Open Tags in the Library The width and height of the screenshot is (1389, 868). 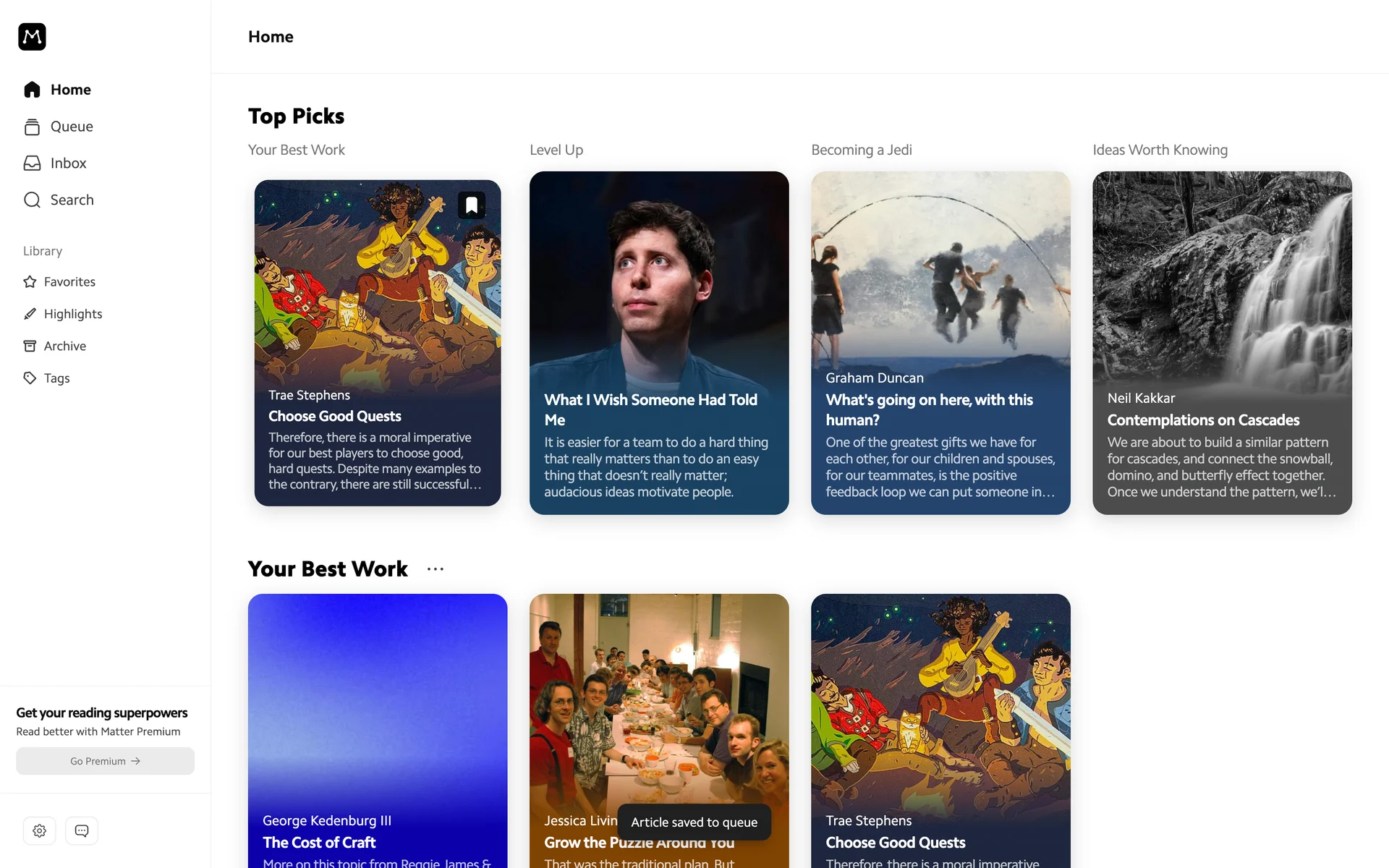pos(46,378)
